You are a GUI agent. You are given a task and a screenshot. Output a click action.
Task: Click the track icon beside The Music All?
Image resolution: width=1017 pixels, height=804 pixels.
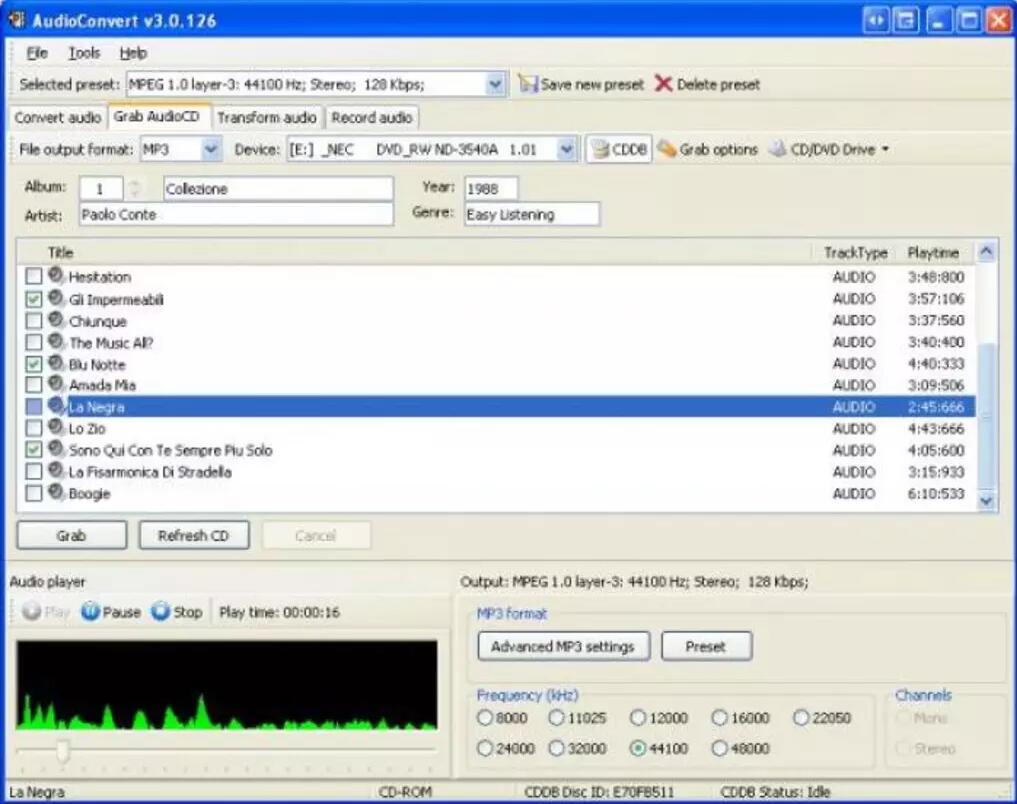pyautogui.click(x=56, y=341)
